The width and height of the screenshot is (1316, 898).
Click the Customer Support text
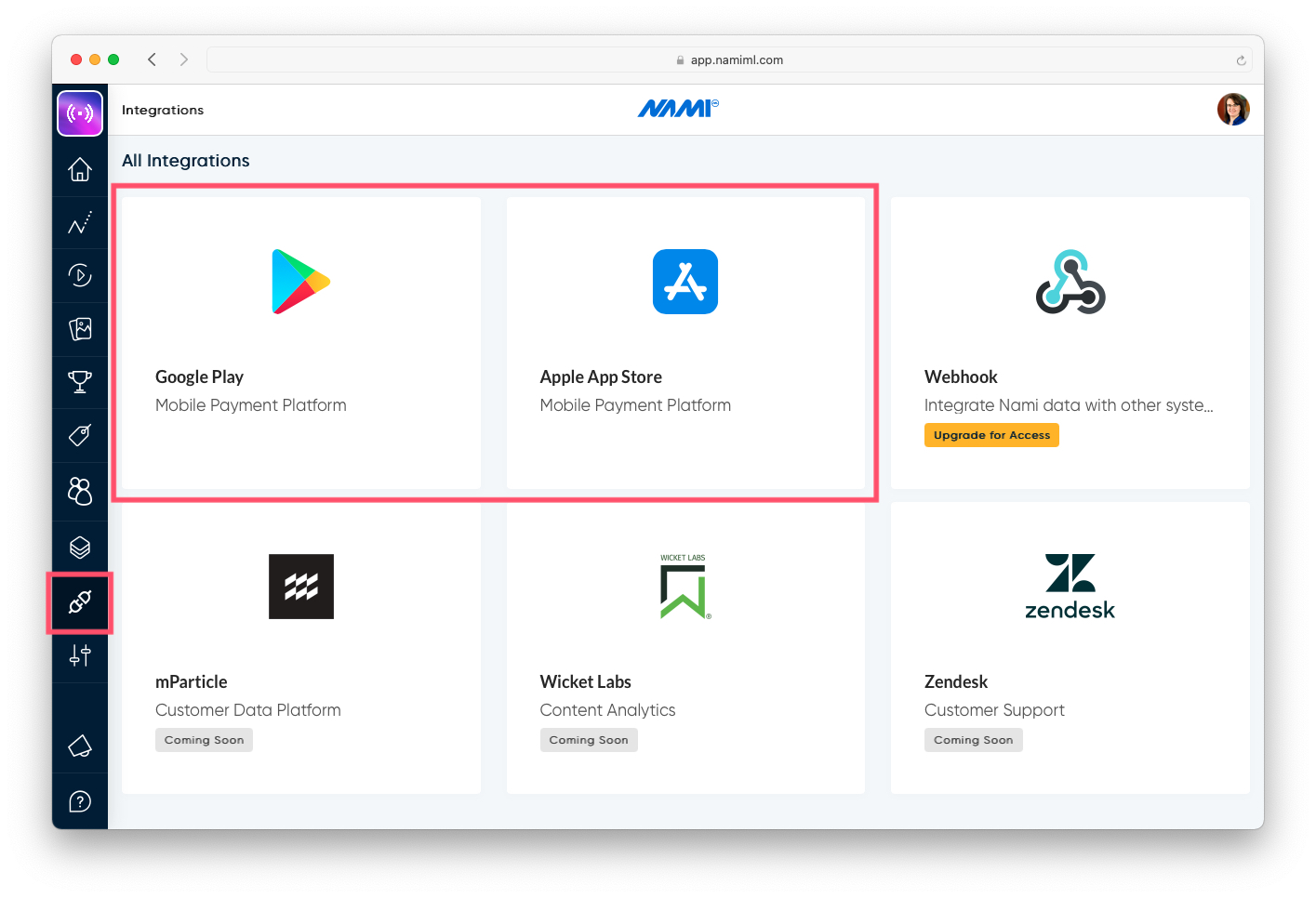pos(994,710)
